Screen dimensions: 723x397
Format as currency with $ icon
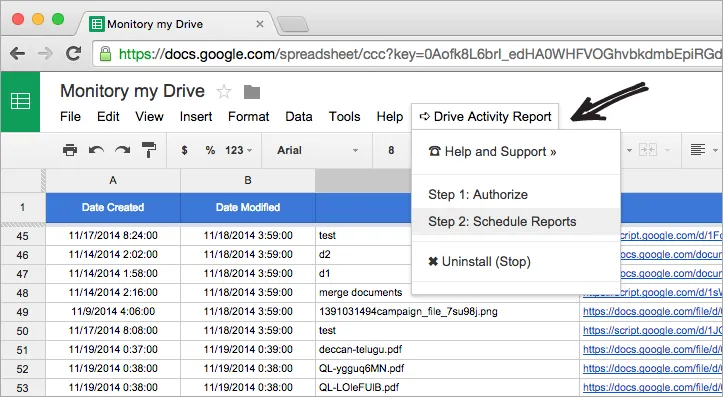point(184,150)
